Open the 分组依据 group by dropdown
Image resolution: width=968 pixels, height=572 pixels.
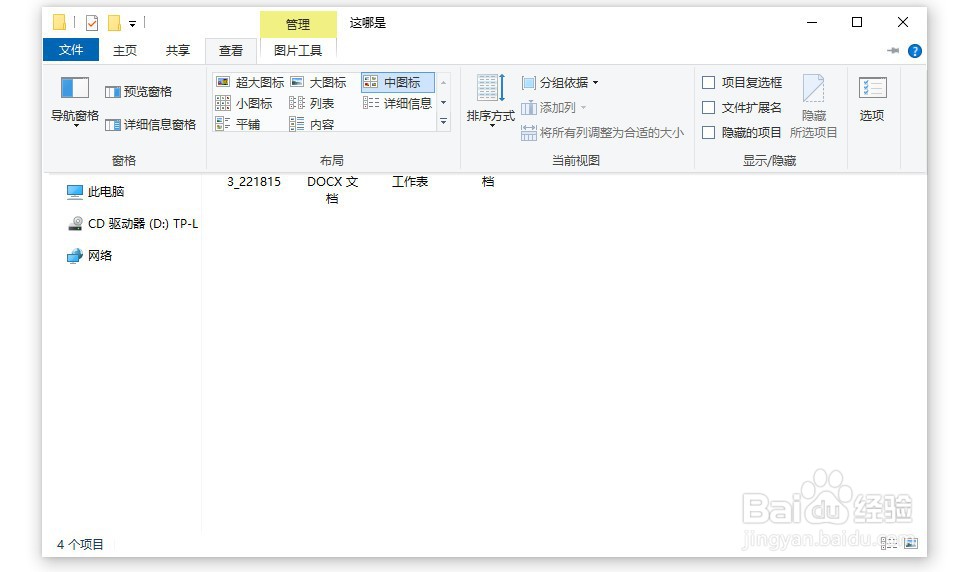coord(560,83)
